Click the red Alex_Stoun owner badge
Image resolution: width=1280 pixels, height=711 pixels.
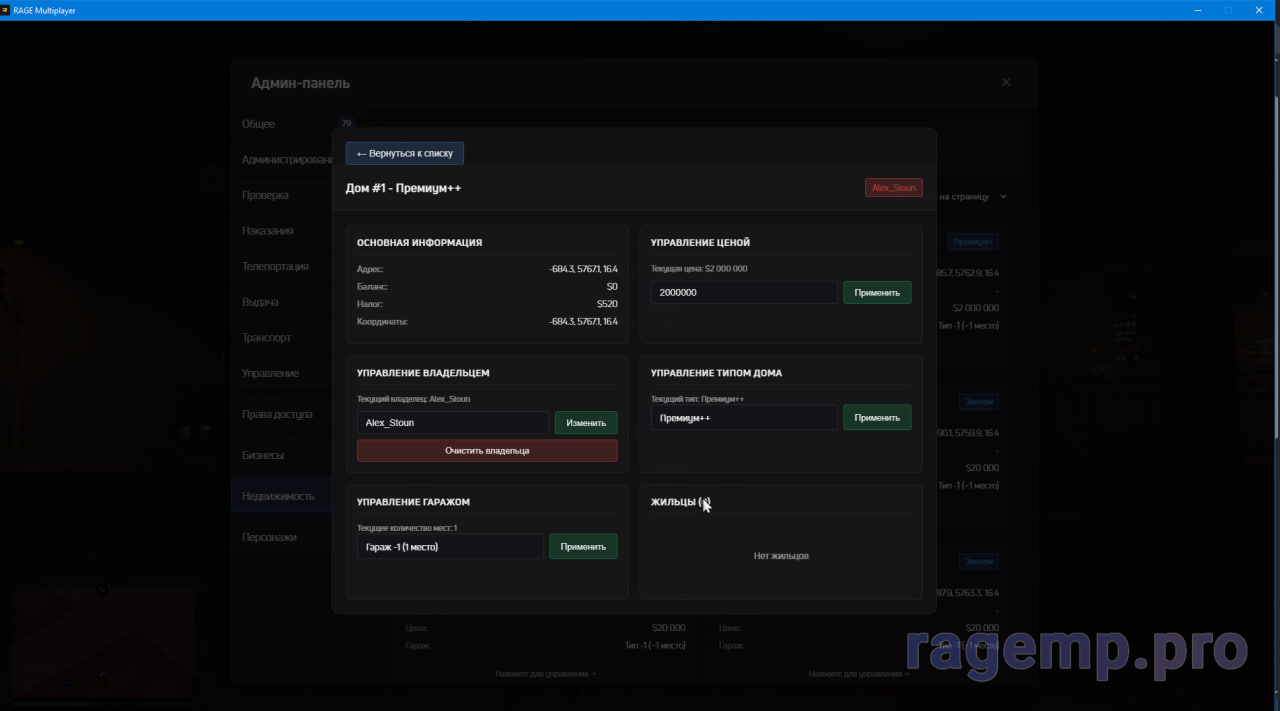point(893,188)
